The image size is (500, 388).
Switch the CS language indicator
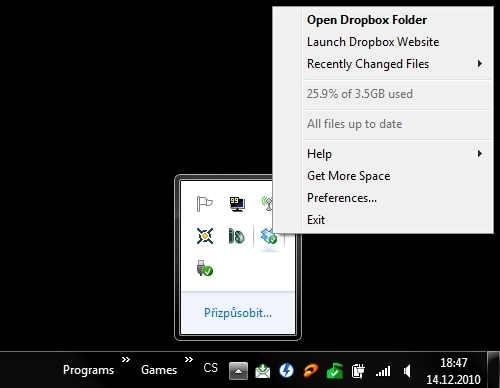210,368
